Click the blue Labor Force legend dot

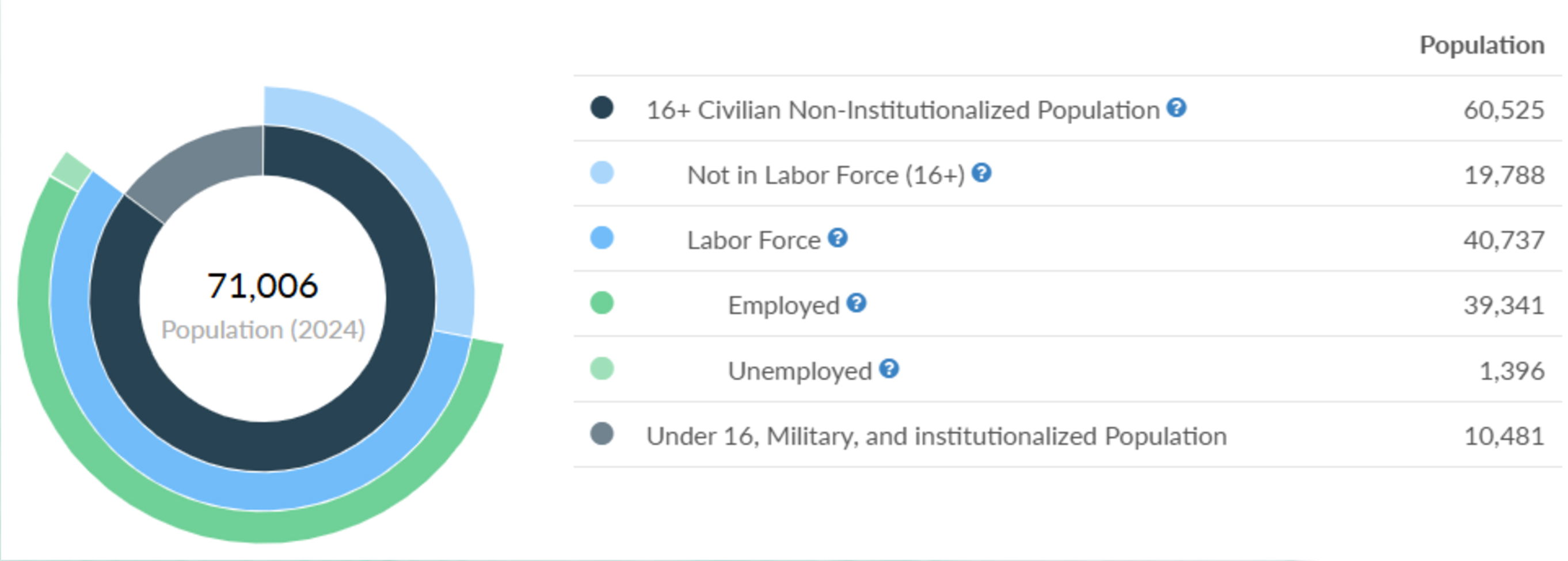(602, 238)
